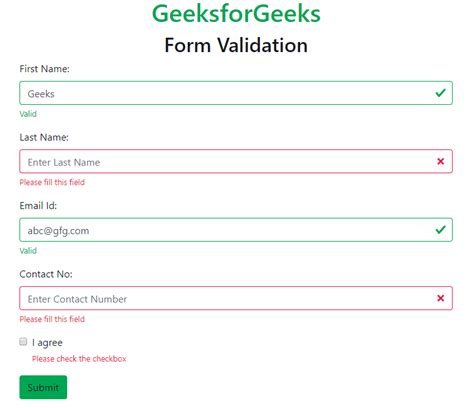Screen dimensions: 474x408
Task: Click the red X icon in Contact No field
Action: (x=440, y=298)
